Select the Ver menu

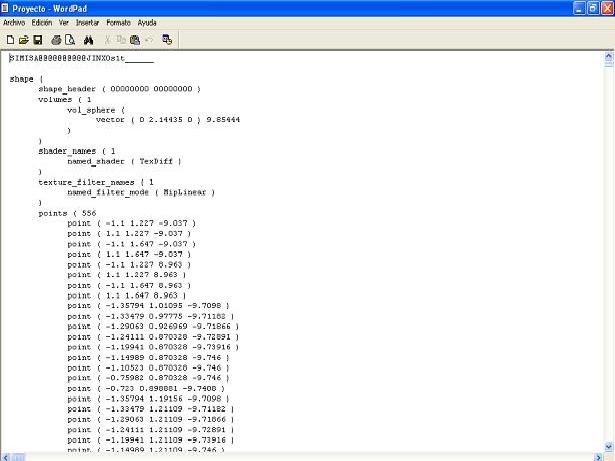coord(64,21)
